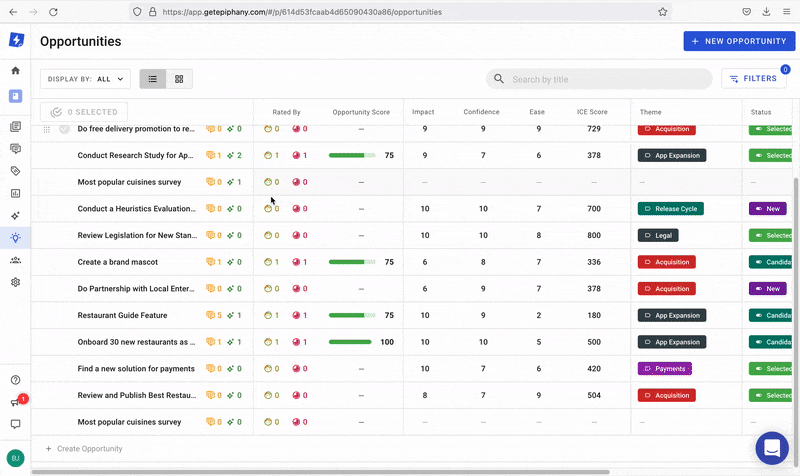Open the Opportunities lightbulb icon in sidebar
This screenshot has height=476, width=800.
15,238
